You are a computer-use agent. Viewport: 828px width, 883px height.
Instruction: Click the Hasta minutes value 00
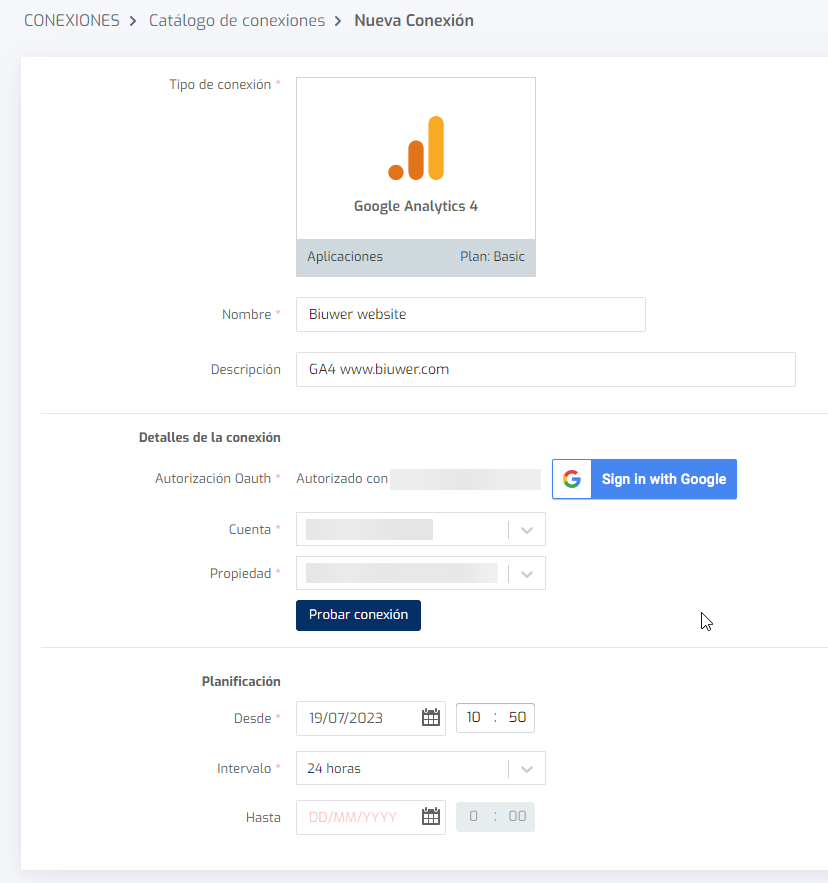pos(517,817)
